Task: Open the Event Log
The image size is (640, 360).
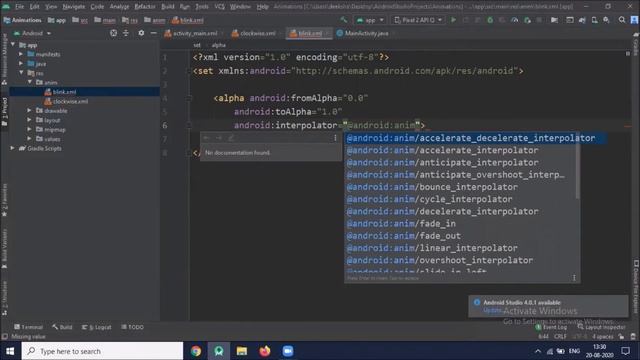Action: pyautogui.click(x=551, y=327)
